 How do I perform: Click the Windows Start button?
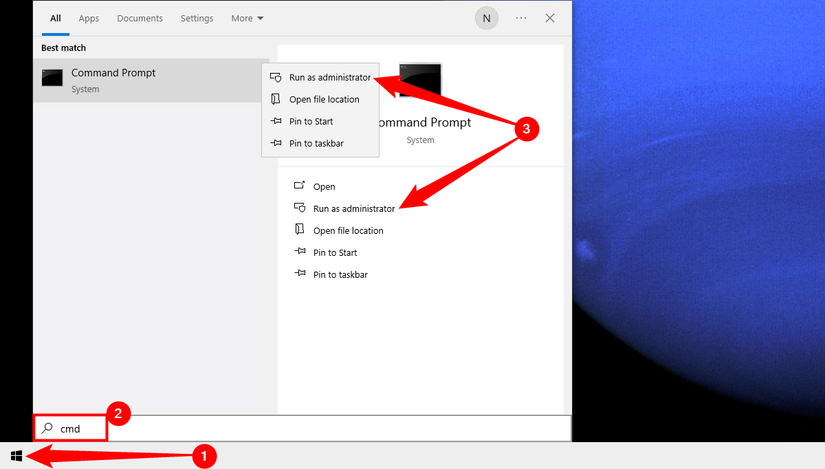click(16, 456)
